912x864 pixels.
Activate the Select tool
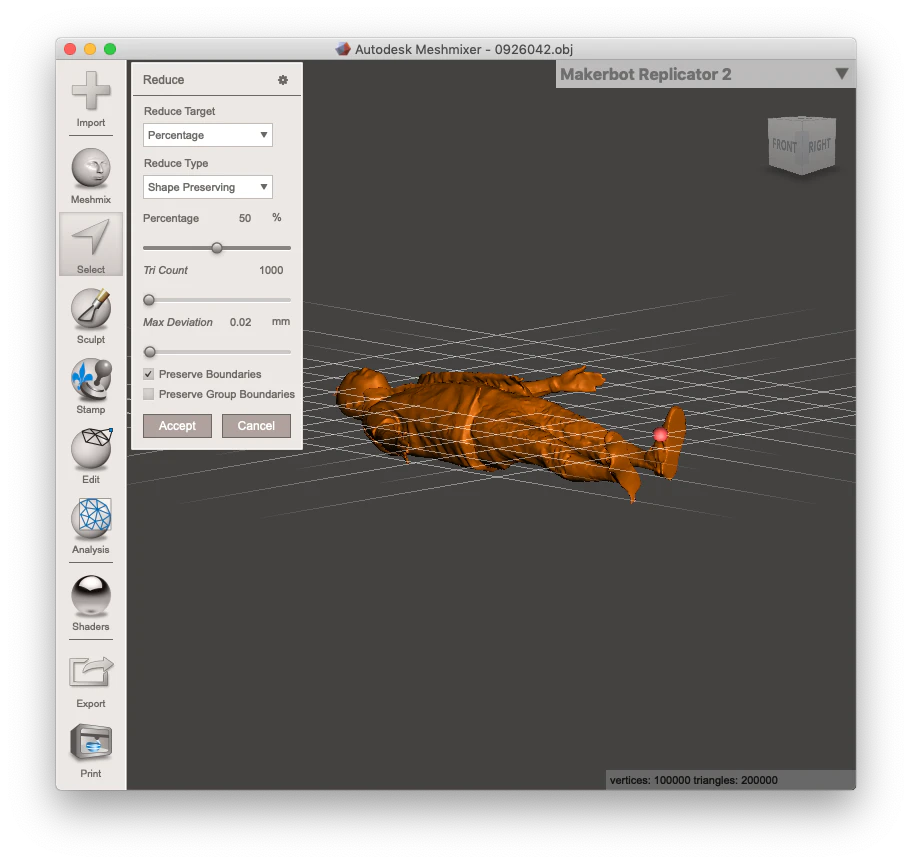(91, 244)
